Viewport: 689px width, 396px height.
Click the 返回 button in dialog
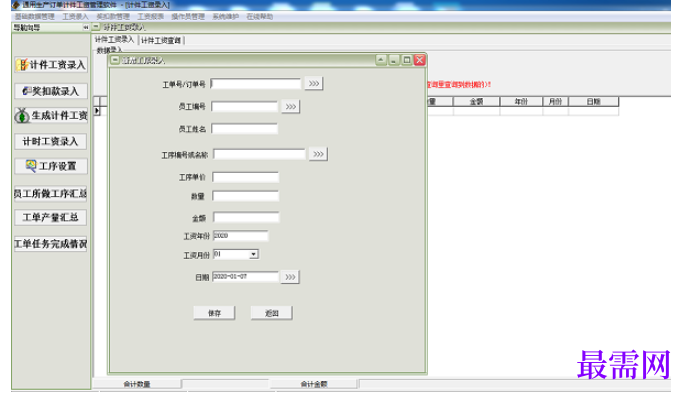click(x=272, y=313)
